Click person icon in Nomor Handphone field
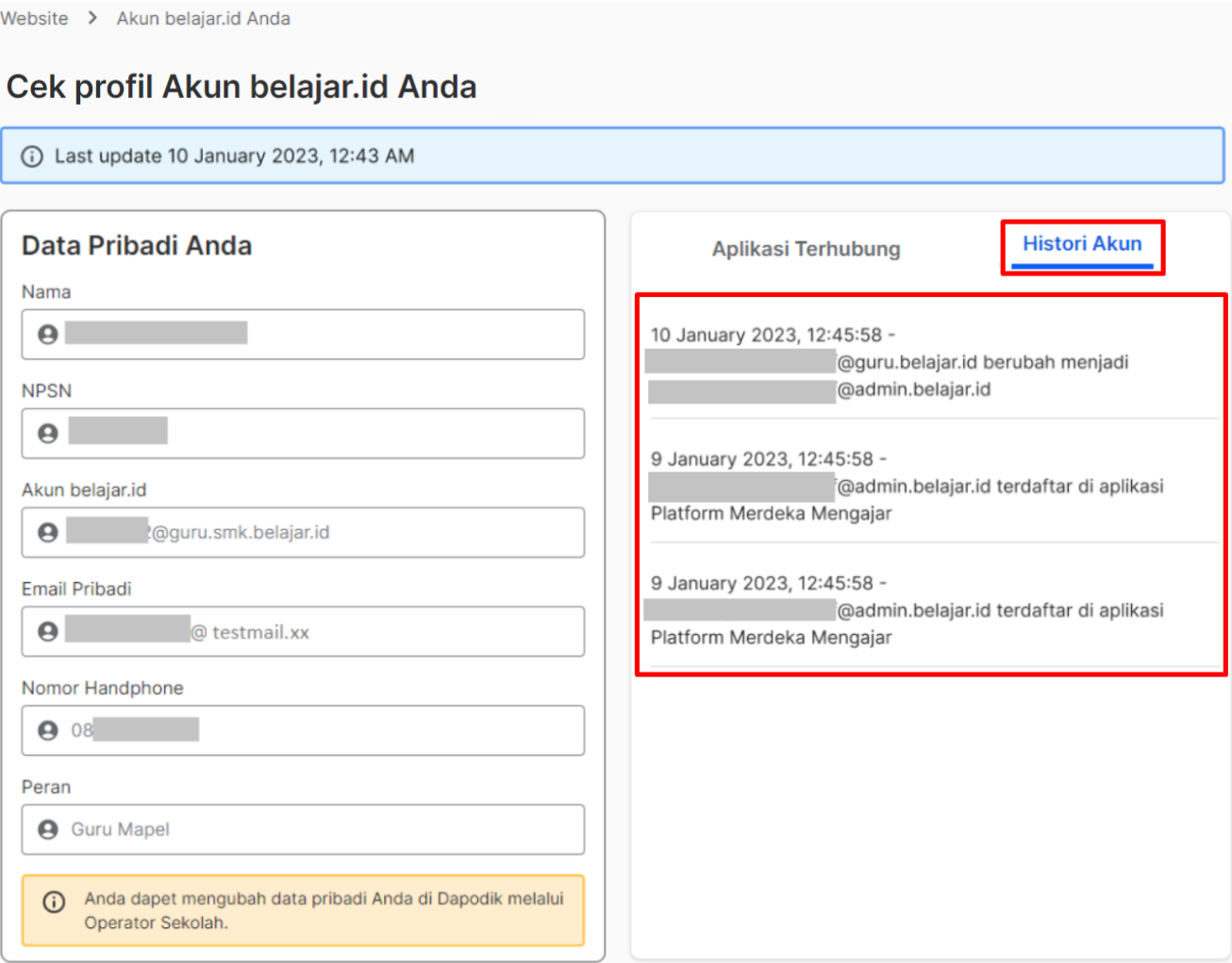 pos(48,730)
